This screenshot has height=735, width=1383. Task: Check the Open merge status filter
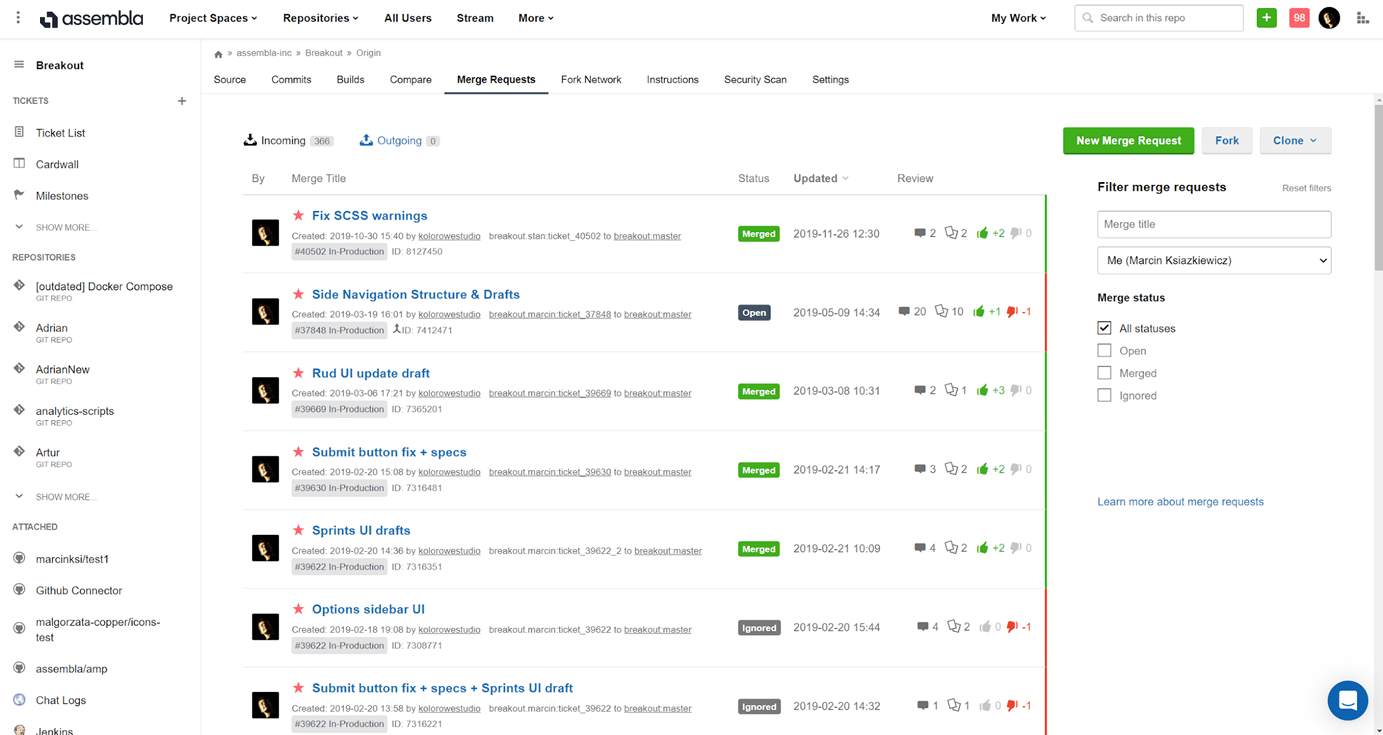pyautogui.click(x=1104, y=350)
